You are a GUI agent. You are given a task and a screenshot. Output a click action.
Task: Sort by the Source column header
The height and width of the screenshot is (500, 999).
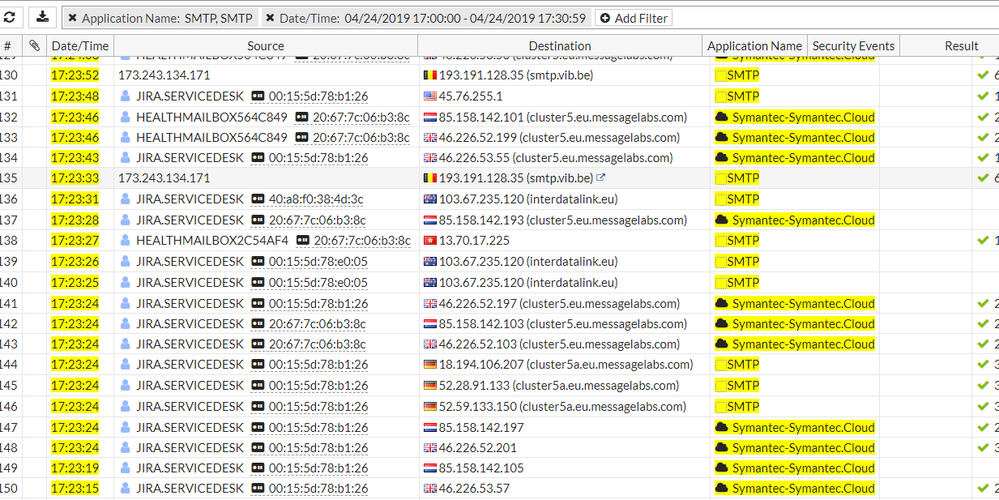point(266,46)
